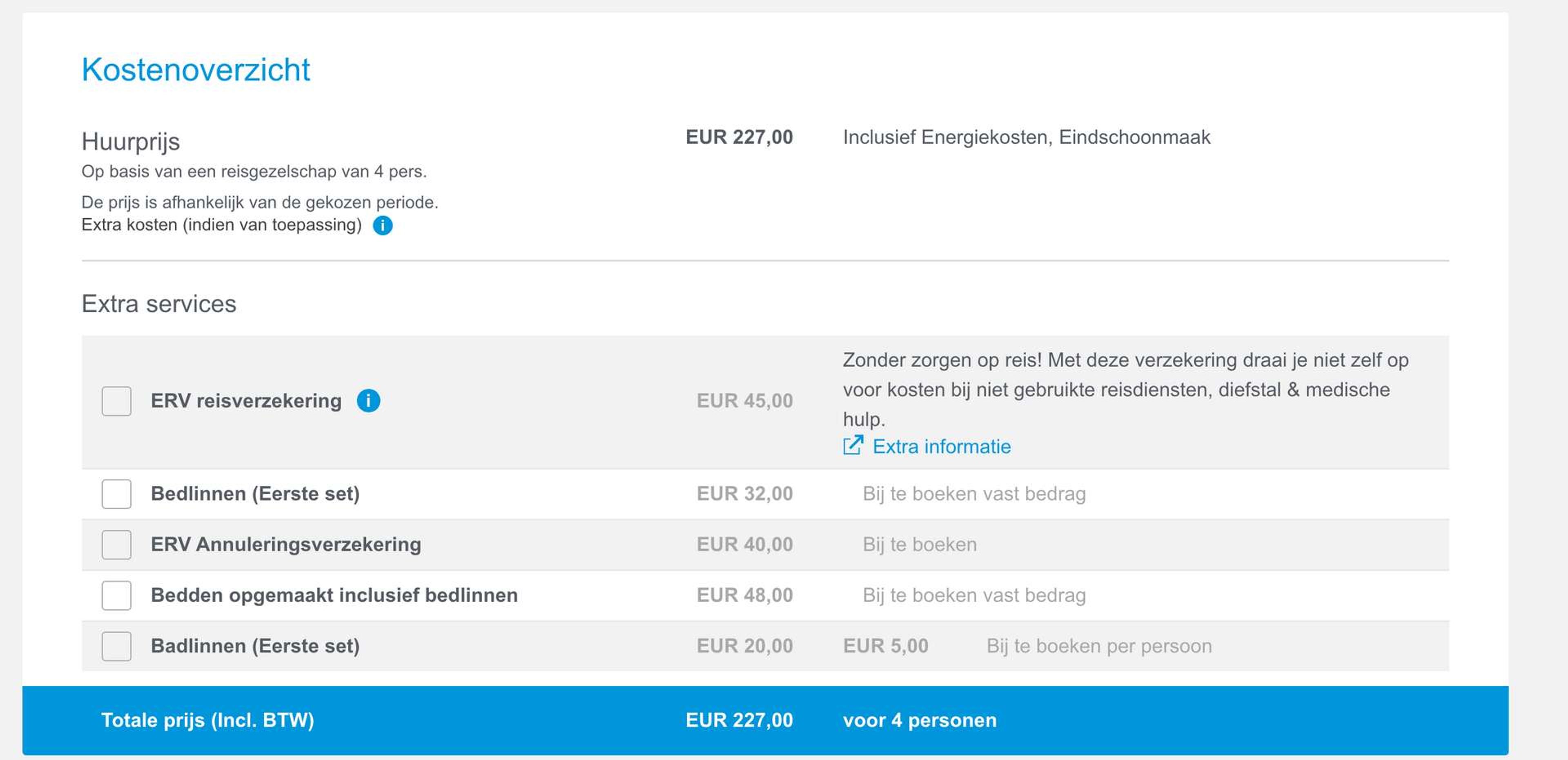Click the Totale prijs (Incl. BTW) bar
Screen dimensions: 1568x760
click(207, 720)
